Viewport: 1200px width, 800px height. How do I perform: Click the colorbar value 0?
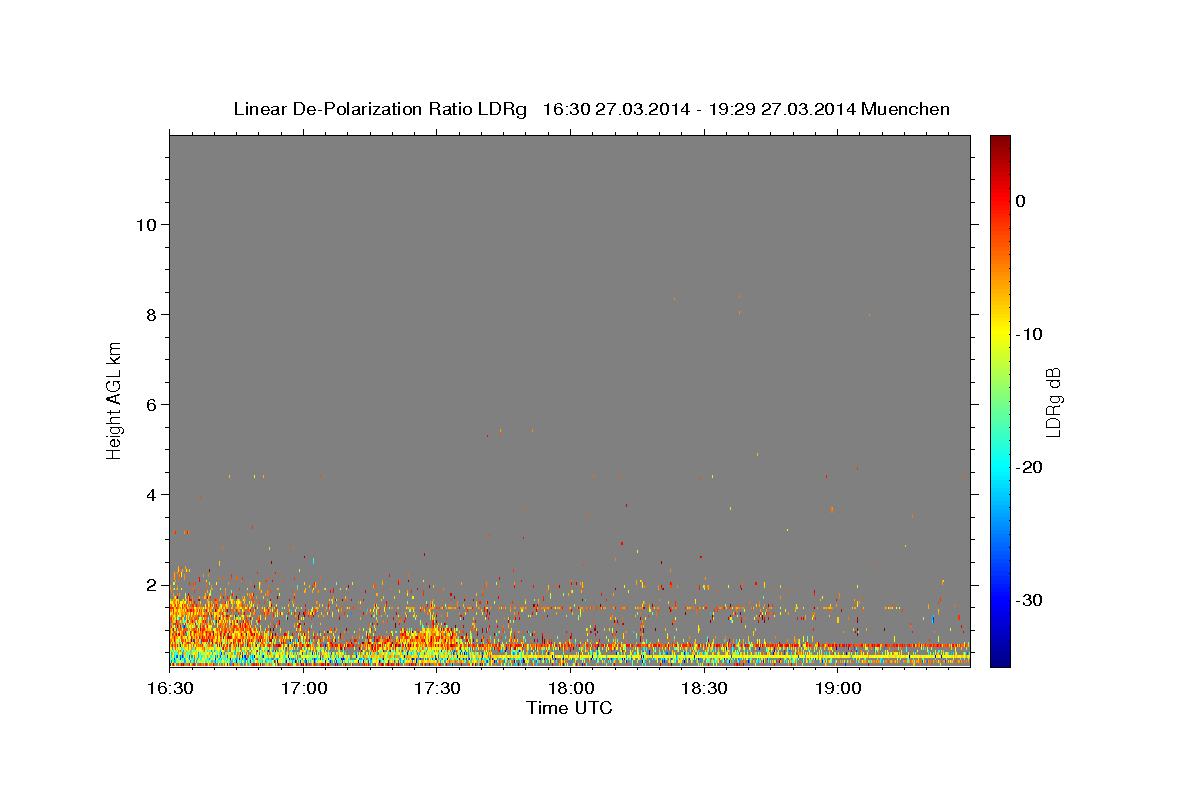pyautogui.click(x=1021, y=201)
